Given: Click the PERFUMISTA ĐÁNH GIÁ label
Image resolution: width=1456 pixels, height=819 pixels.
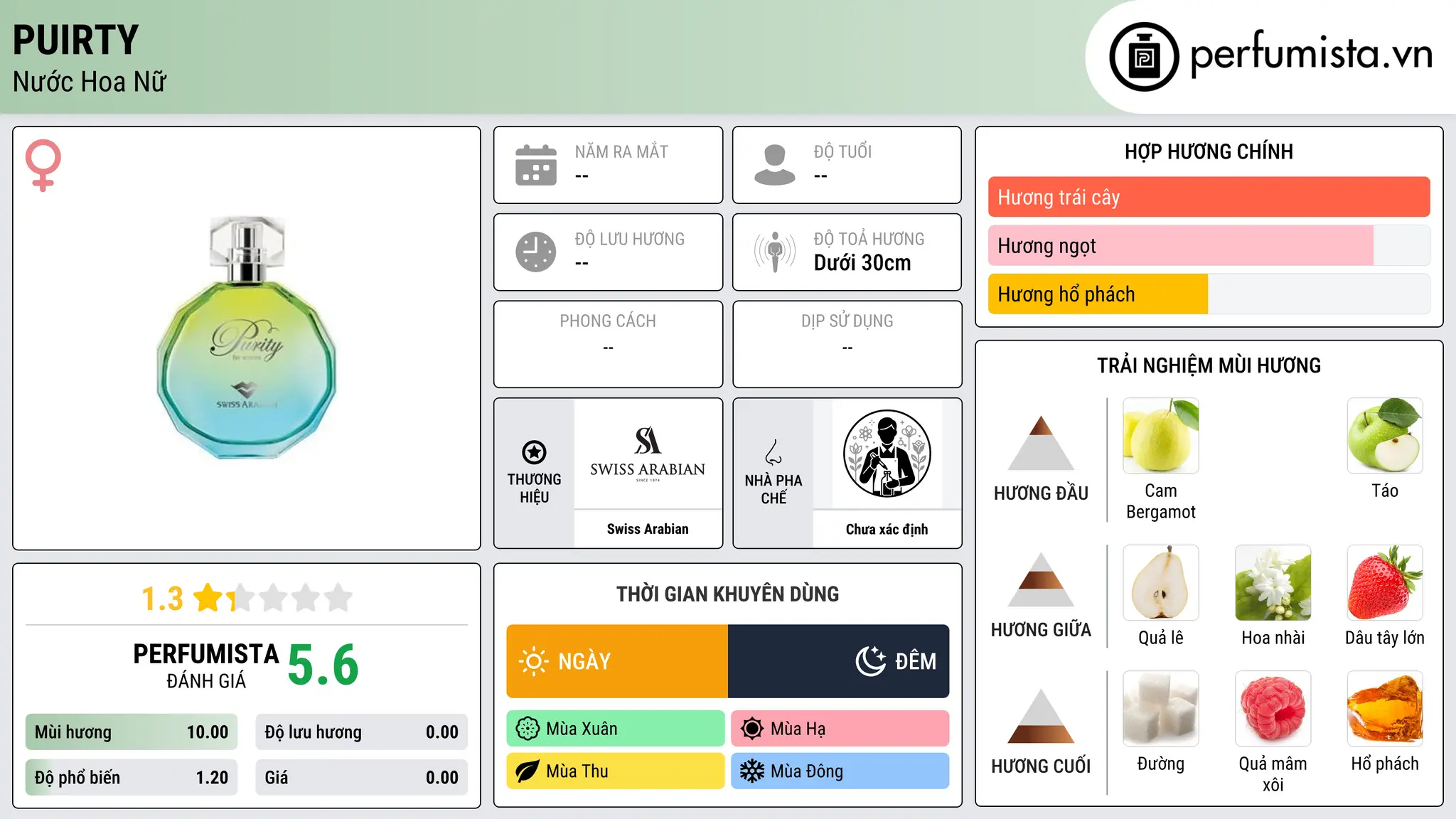Looking at the screenshot, I should click(206, 665).
